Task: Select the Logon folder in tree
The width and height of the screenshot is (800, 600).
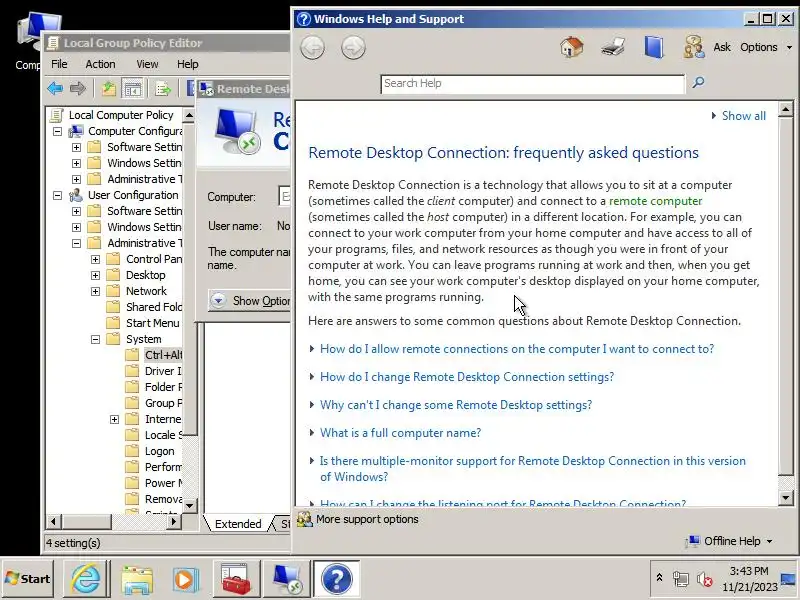Action: click(159, 452)
